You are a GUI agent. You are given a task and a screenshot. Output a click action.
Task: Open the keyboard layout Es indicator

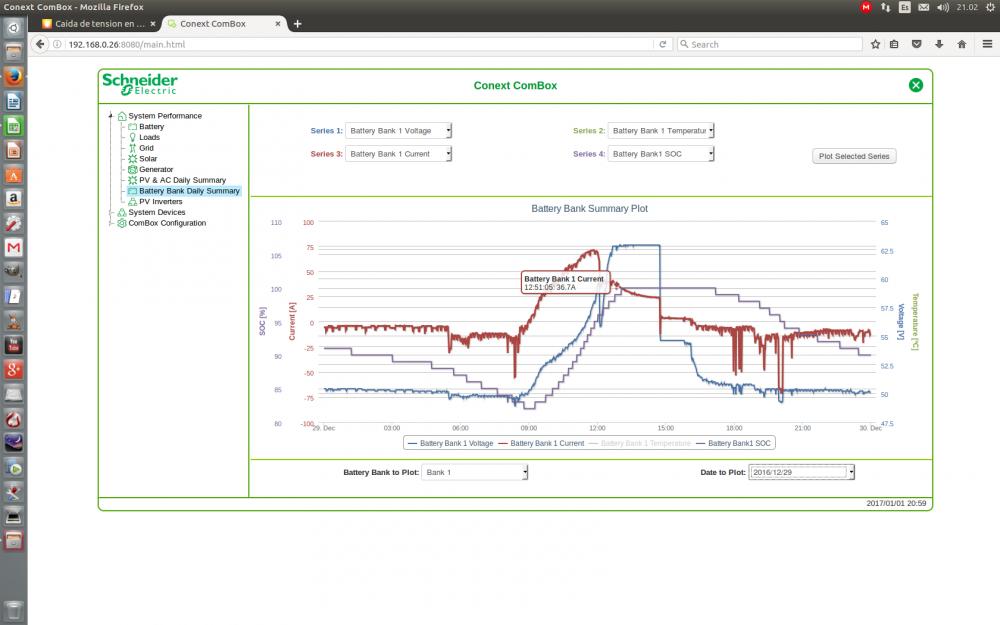904,7
